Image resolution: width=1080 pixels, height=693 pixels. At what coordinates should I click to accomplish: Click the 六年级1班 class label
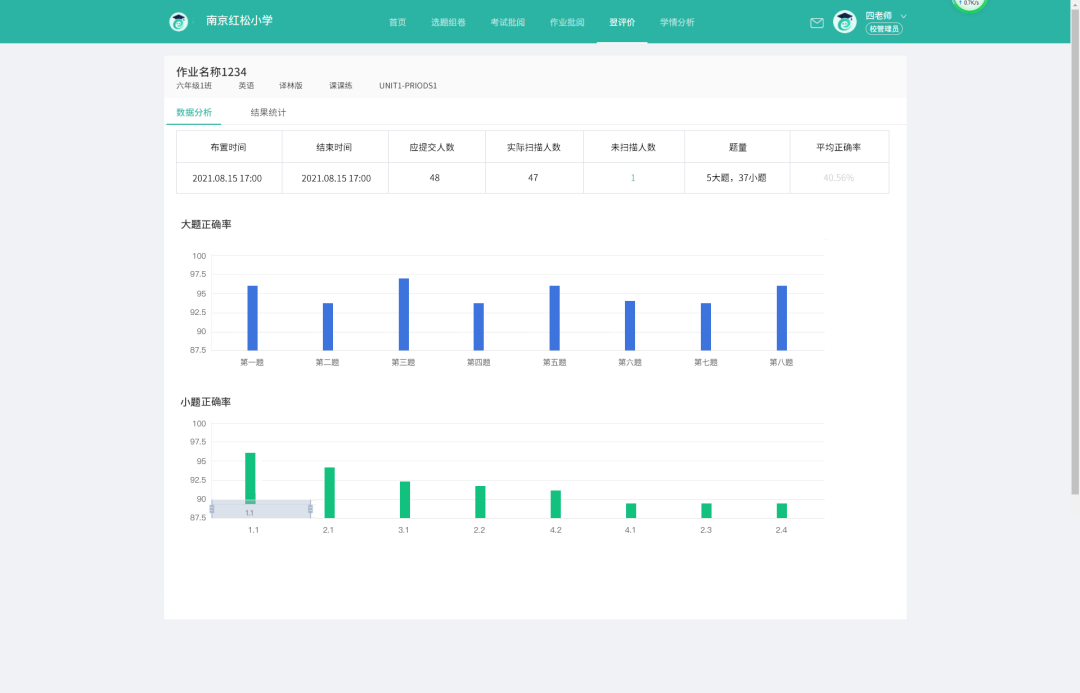[x=194, y=85]
